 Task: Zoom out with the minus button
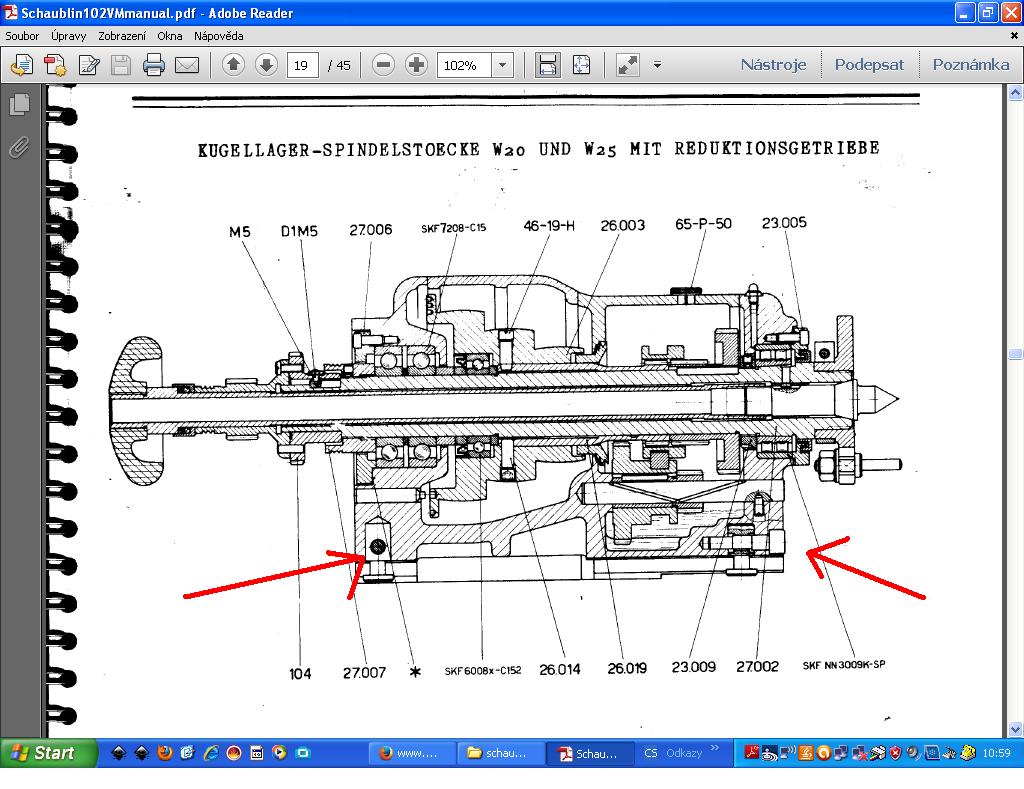click(383, 65)
